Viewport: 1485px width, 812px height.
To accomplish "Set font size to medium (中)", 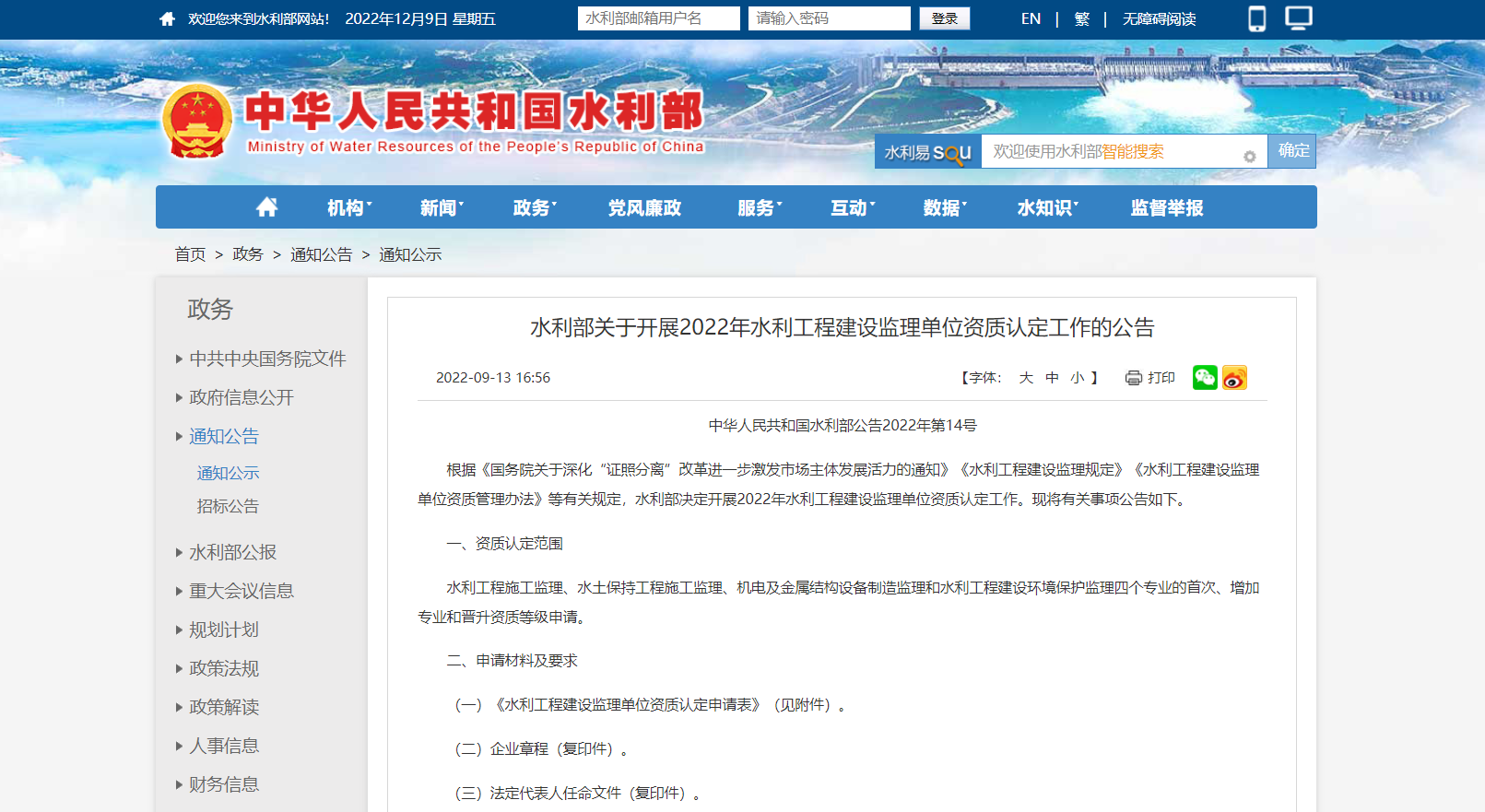I will click(x=1052, y=378).
